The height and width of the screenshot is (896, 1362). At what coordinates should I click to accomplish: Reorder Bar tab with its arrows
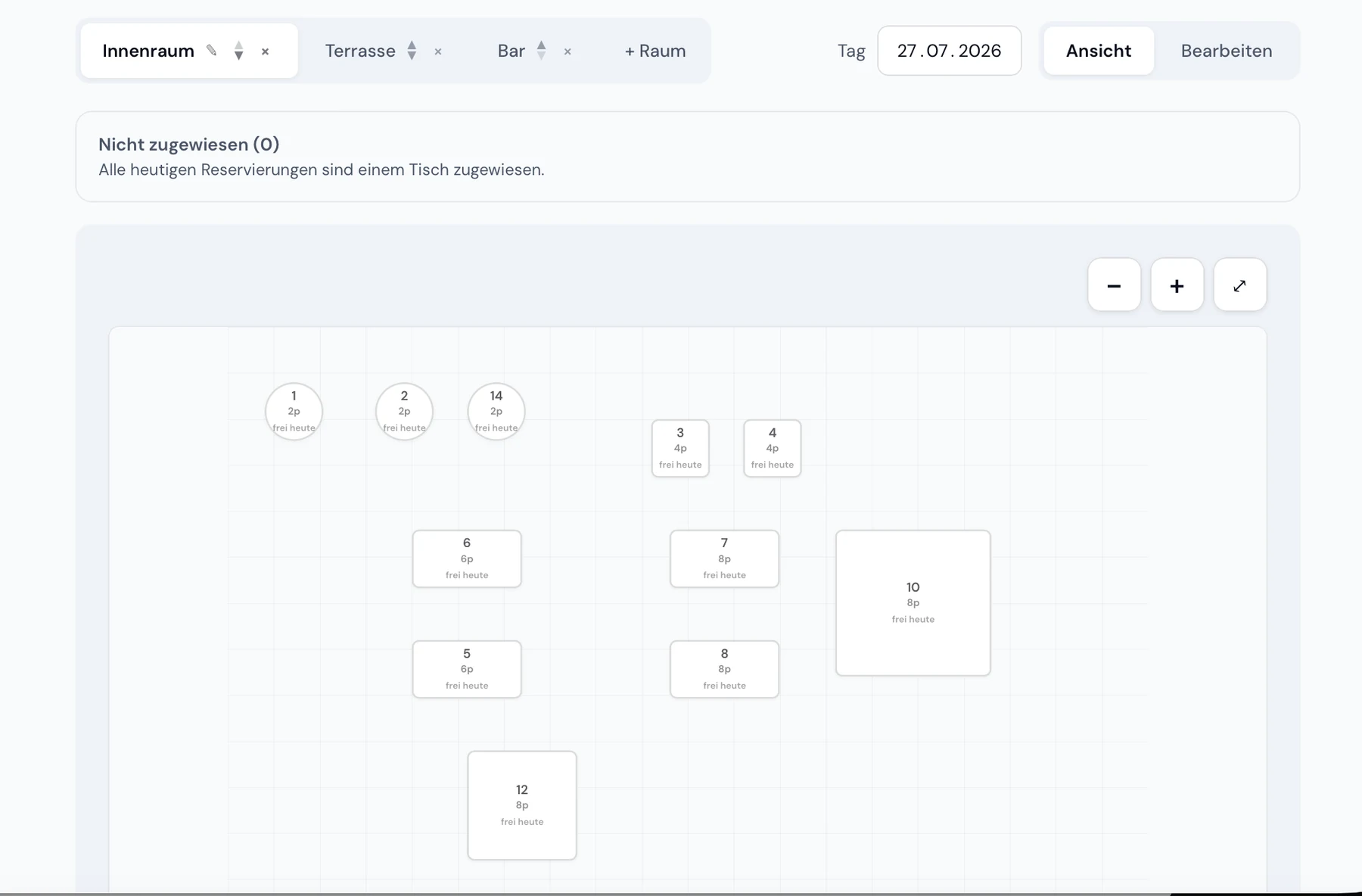542,51
